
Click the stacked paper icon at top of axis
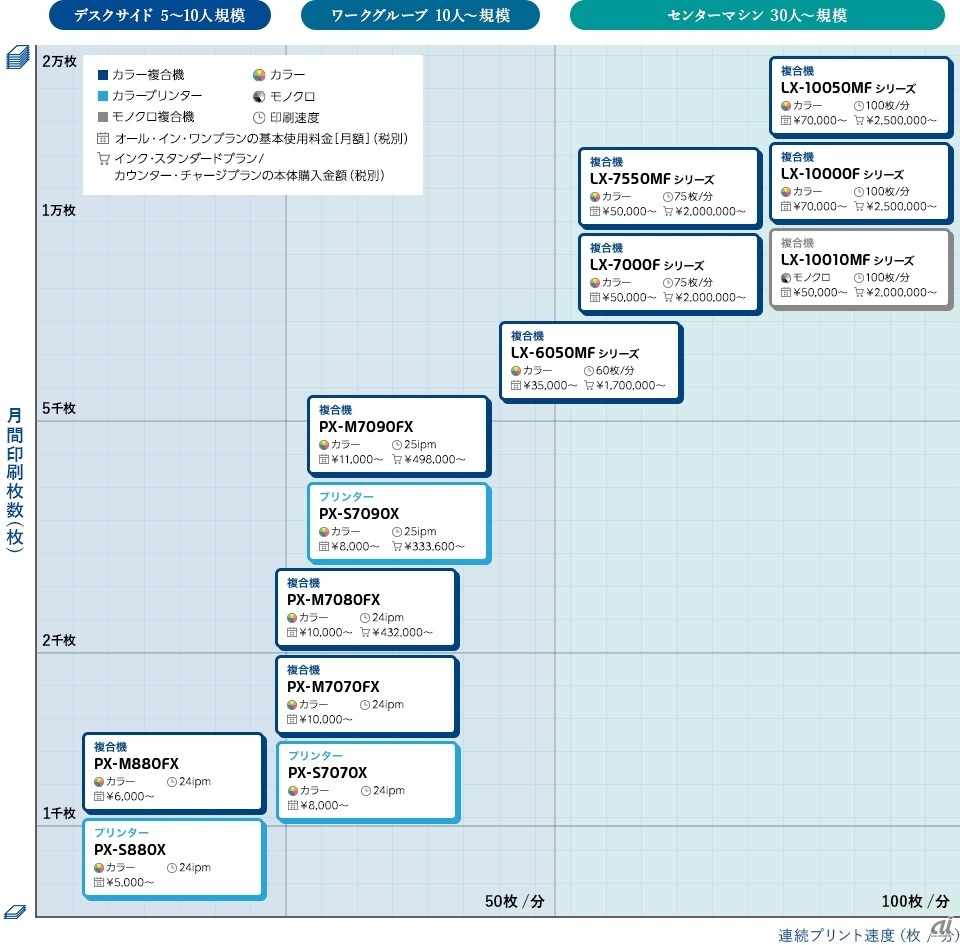coord(17,58)
